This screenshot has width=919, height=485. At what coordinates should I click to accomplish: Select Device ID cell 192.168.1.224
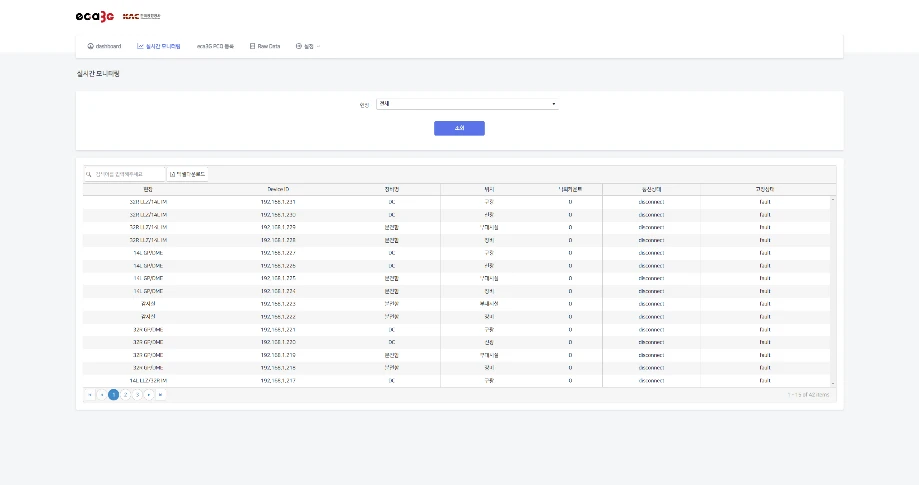pyautogui.click(x=278, y=291)
